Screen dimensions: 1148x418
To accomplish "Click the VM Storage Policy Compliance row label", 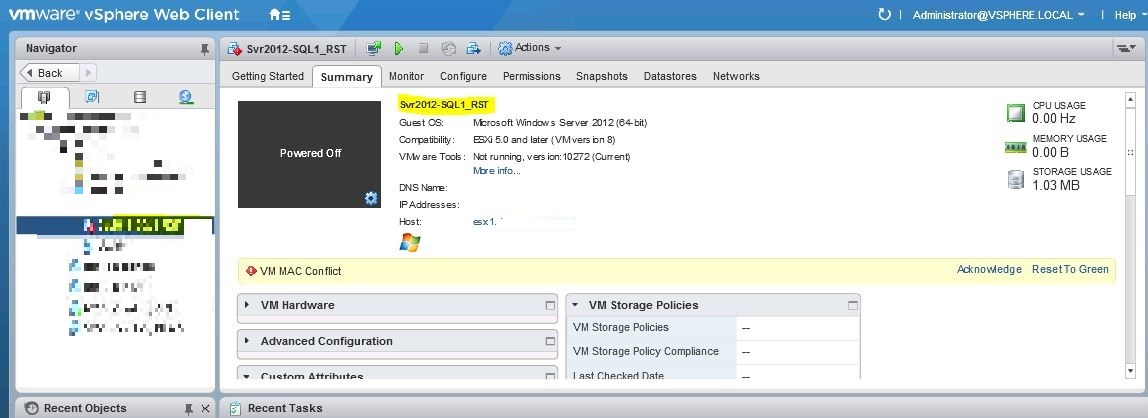I will click(646, 351).
